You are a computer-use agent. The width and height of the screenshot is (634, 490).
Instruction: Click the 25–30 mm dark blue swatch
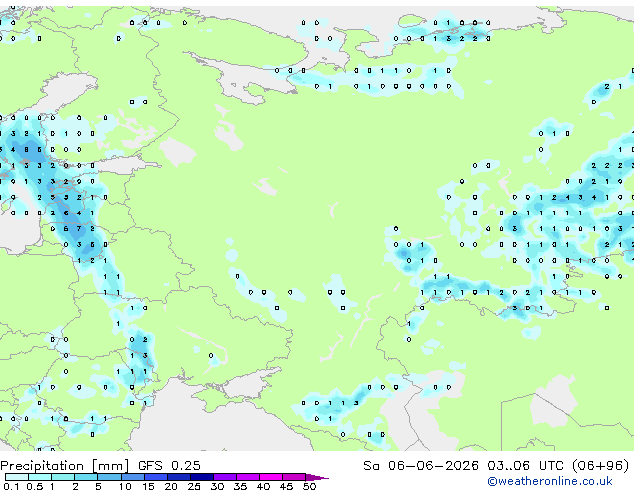[x=202, y=477]
